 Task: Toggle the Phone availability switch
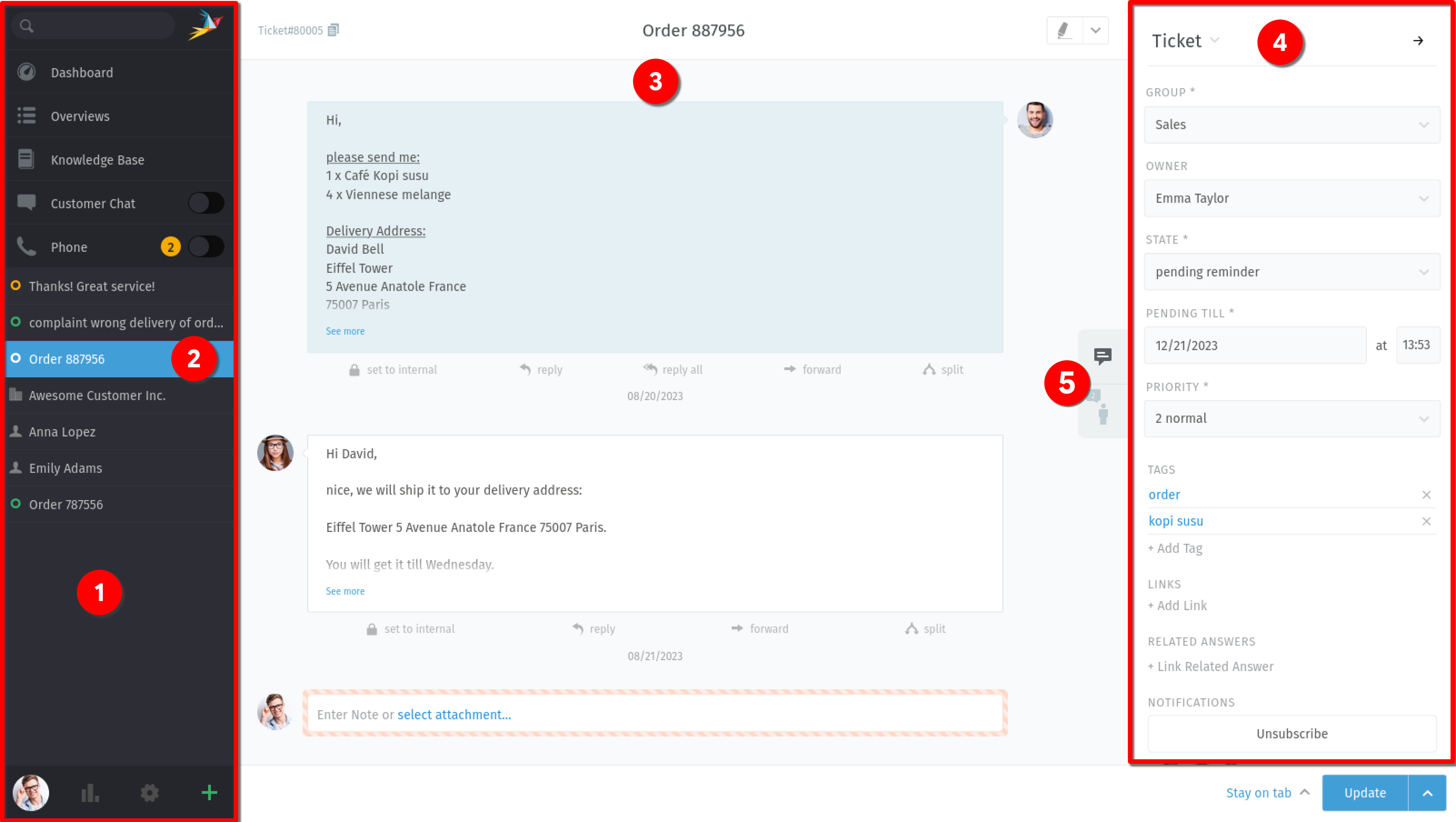[x=206, y=246]
